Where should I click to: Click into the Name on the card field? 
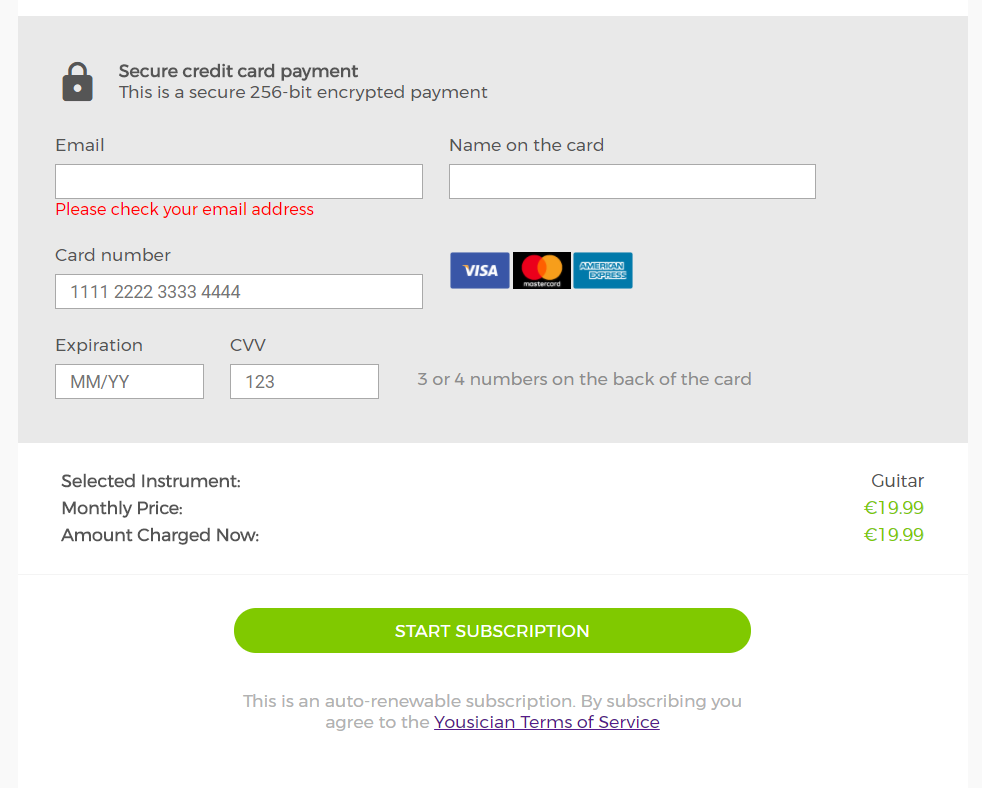[632, 182]
